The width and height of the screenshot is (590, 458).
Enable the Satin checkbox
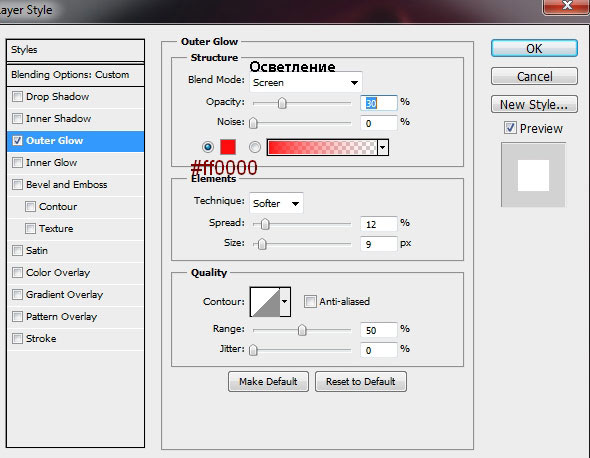point(17,251)
